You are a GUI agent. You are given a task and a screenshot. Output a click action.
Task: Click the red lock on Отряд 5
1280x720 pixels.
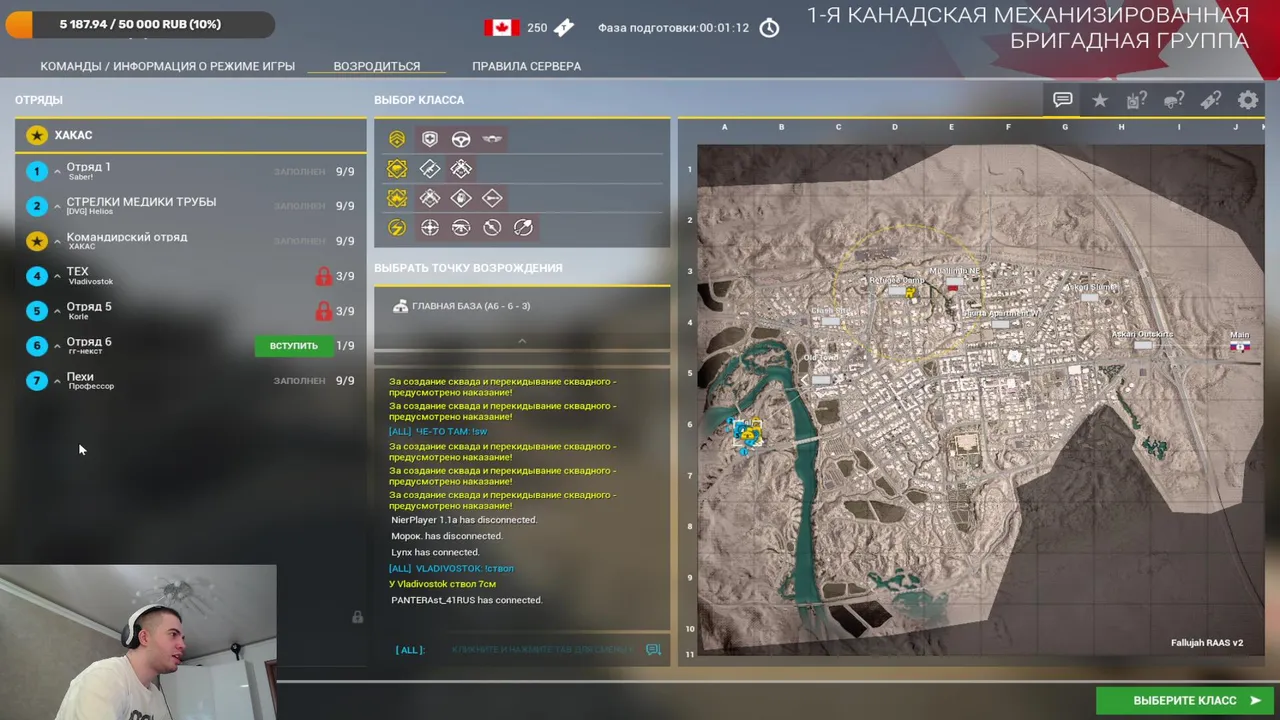point(323,311)
